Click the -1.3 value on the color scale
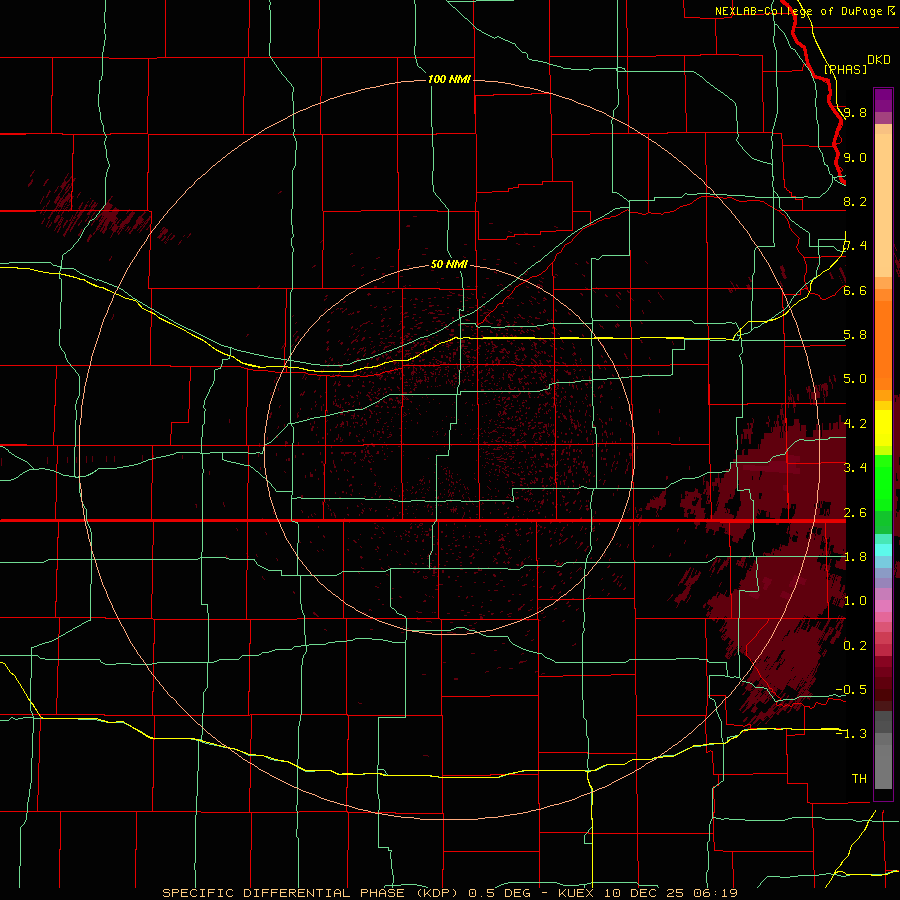Screen dimensions: 900x900 [x=851, y=734]
